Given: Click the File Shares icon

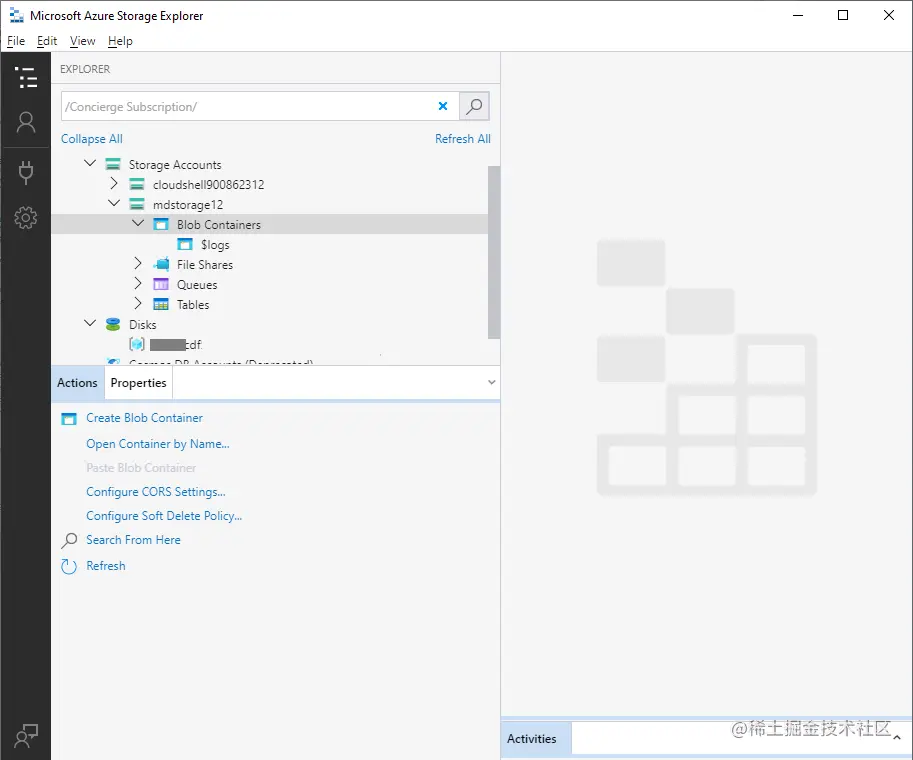Looking at the screenshot, I should tap(161, 264).
